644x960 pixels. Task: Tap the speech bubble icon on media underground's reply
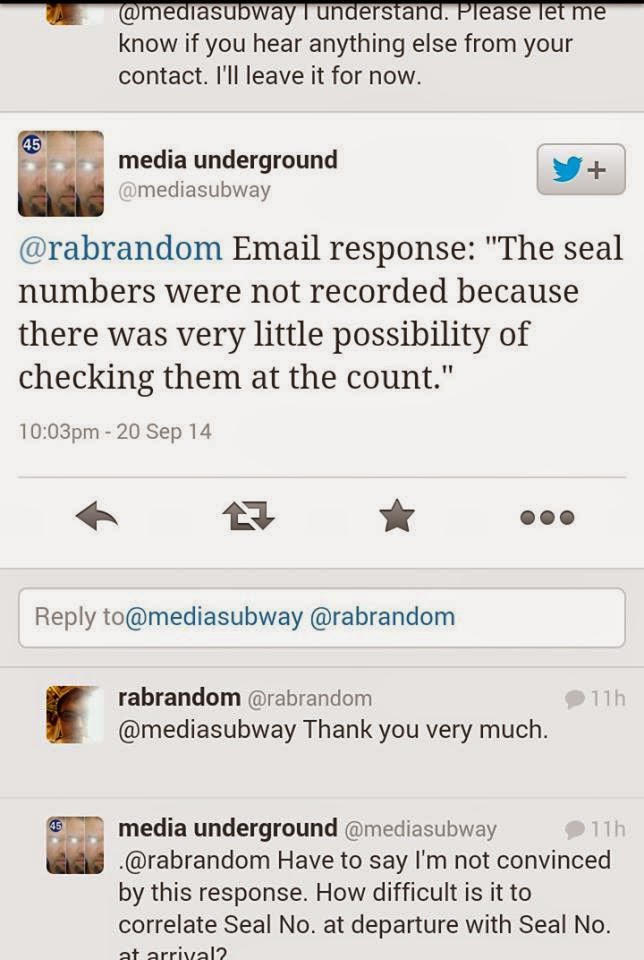tap(574, 829)
